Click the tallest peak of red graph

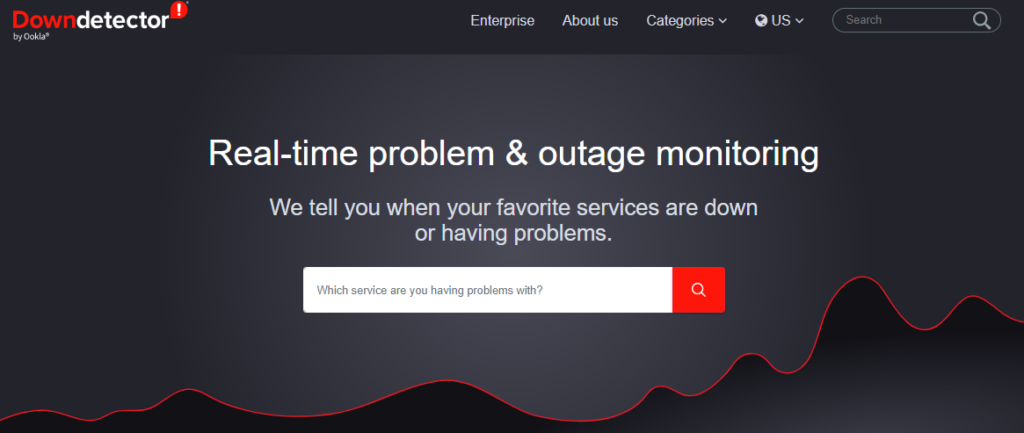[x=862, y=279]
